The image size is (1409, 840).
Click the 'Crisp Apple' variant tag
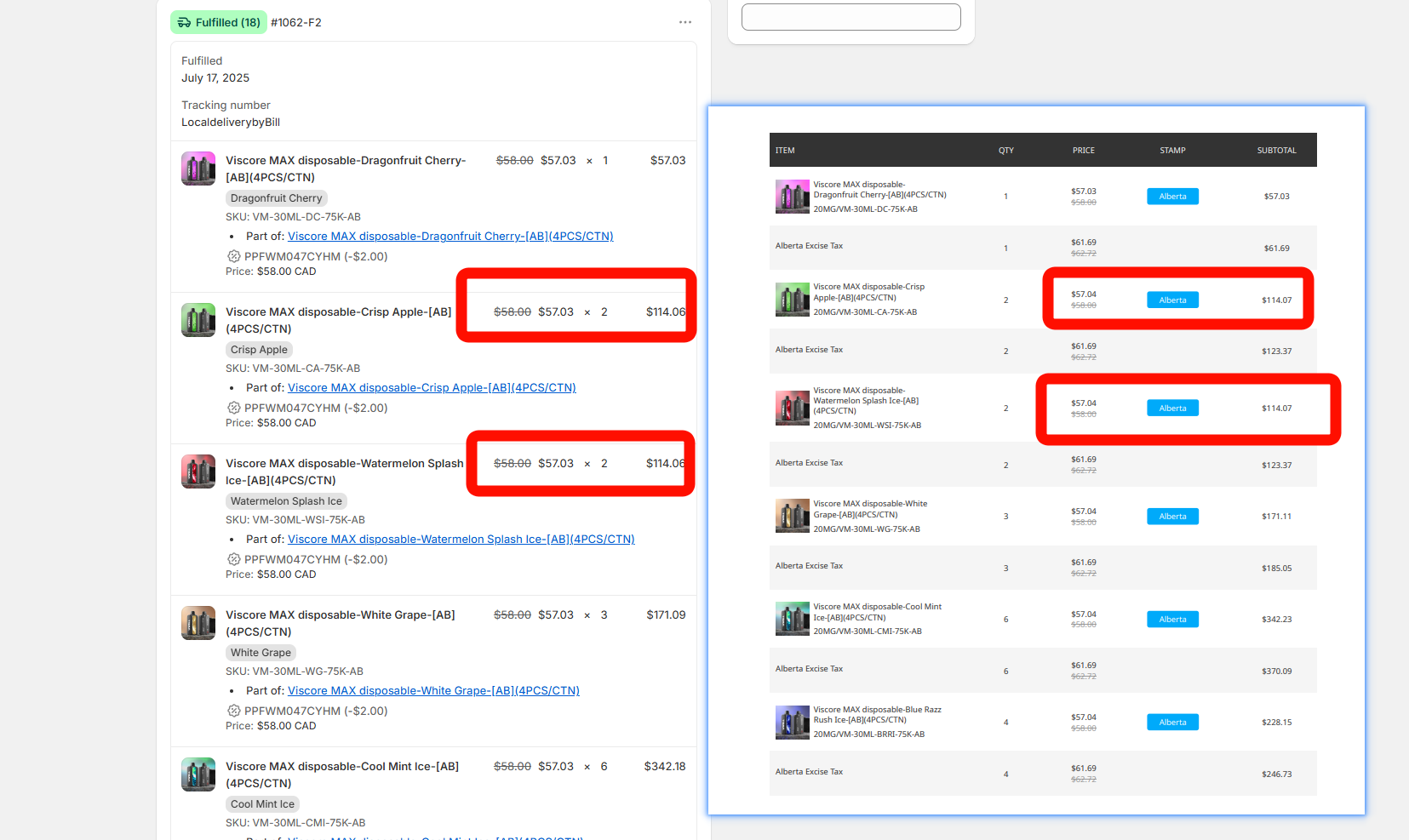(x=259, y=350)
